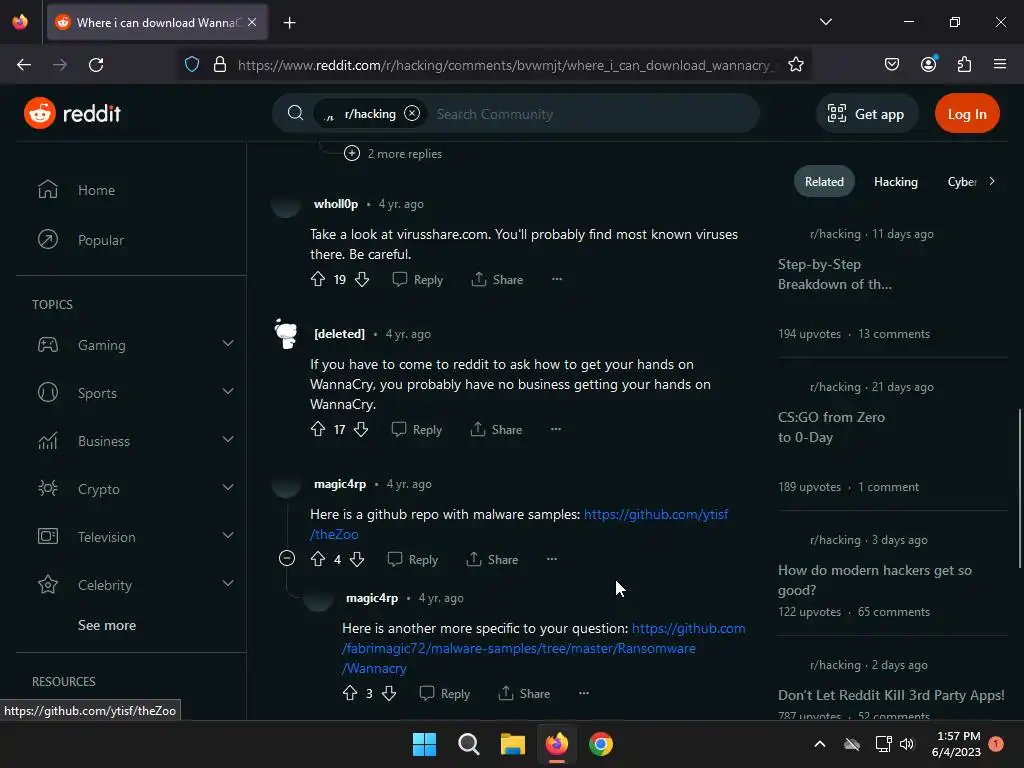This screenshot has width=1024, height=768.
Task: Open Google Chrome from the taskbar
Action: pyautogui.click(x=601, y=744)
